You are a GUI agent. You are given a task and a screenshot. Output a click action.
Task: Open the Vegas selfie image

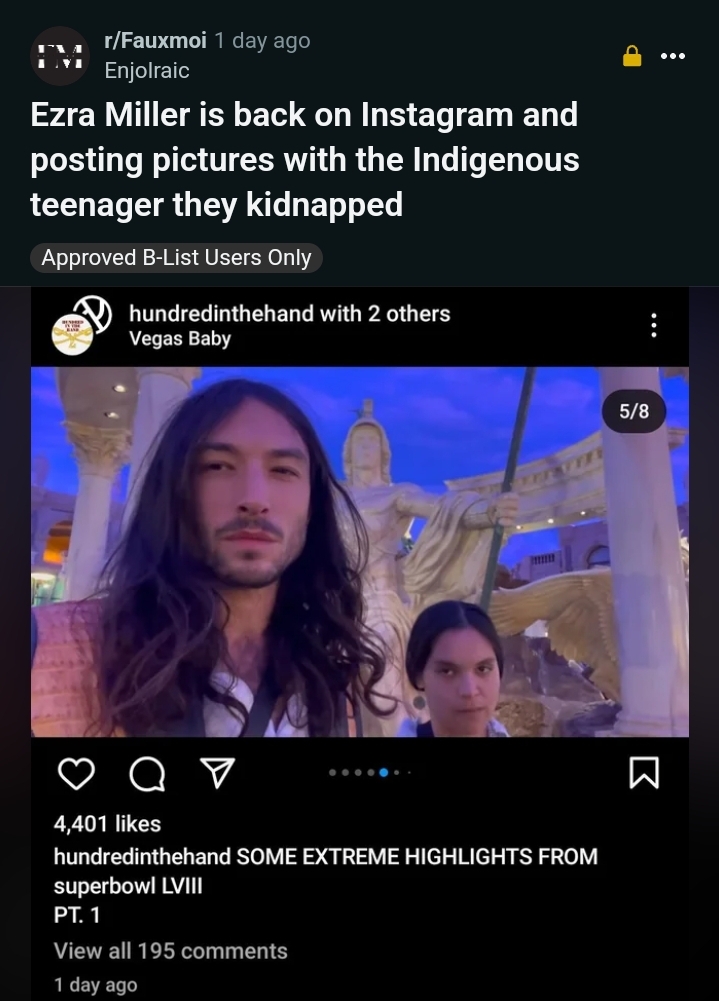(x=360, y=552)
